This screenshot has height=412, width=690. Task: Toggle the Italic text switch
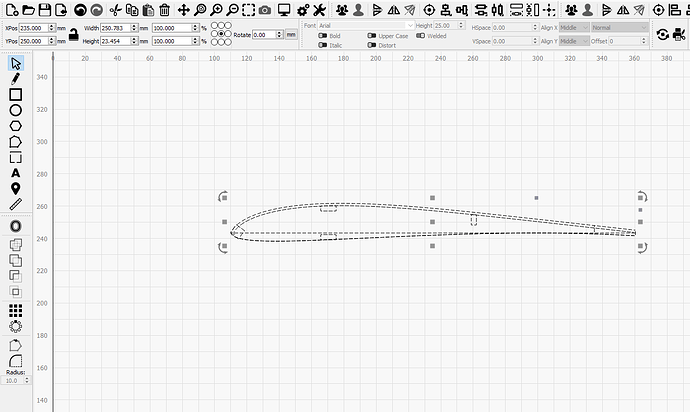(x=323, y=45)
